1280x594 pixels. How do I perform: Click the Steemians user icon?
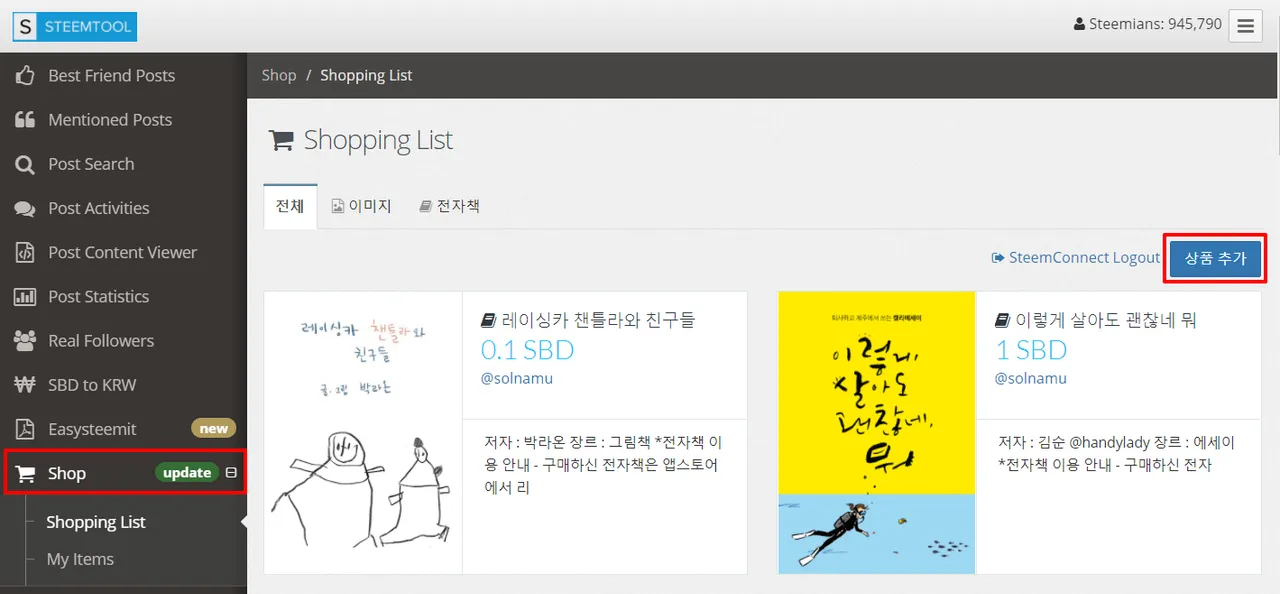[x=1079, y=24]
